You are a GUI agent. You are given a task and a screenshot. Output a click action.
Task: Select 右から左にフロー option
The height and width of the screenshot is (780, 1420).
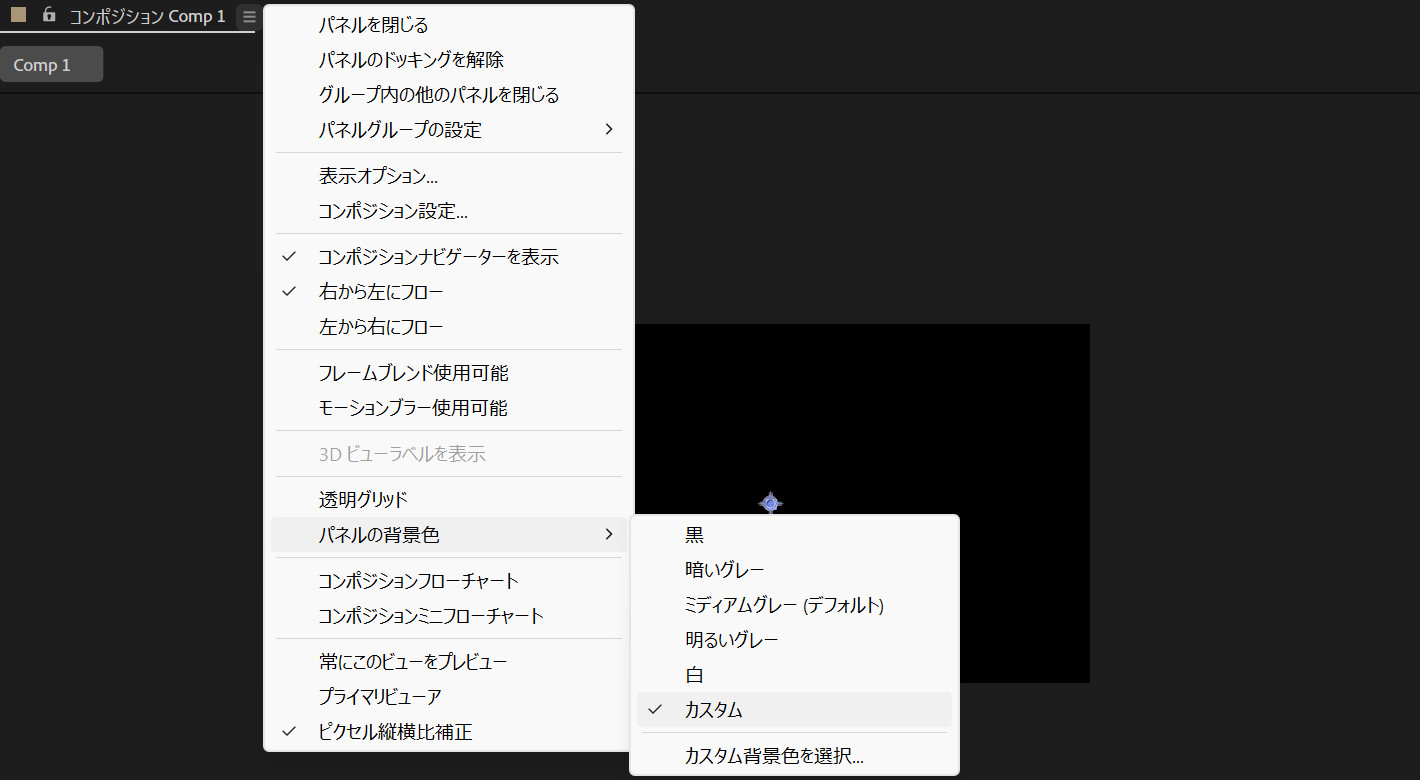click(x=448, y=292)
